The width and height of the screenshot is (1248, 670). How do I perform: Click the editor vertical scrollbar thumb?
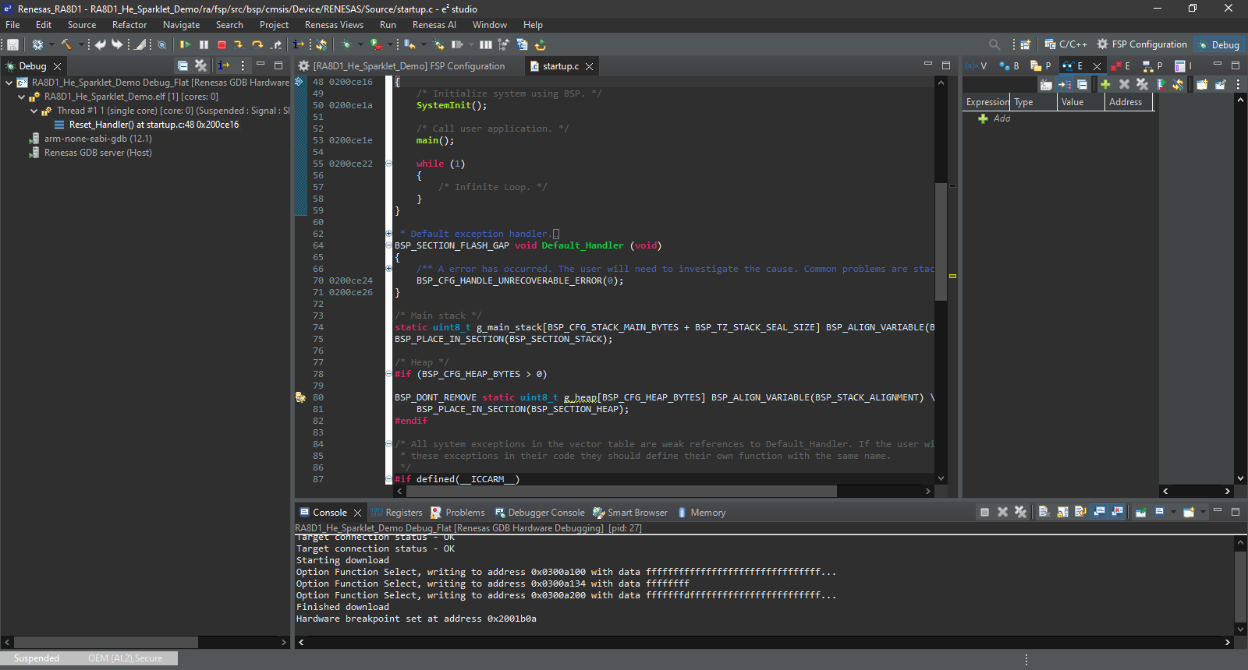tap(940, 240)
